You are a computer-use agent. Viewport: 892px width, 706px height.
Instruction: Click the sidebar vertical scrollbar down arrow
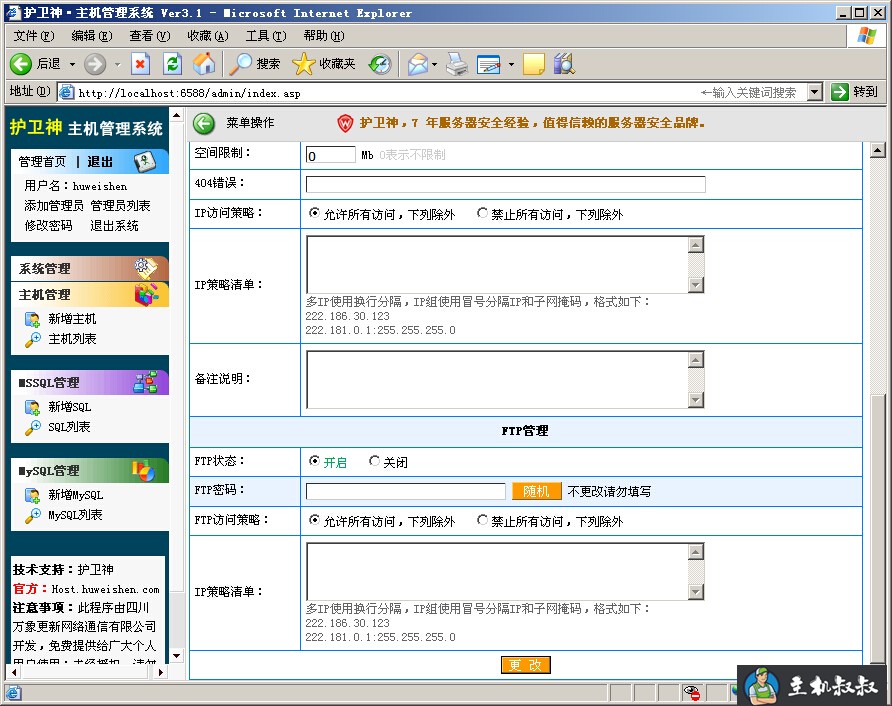point(177,656)
